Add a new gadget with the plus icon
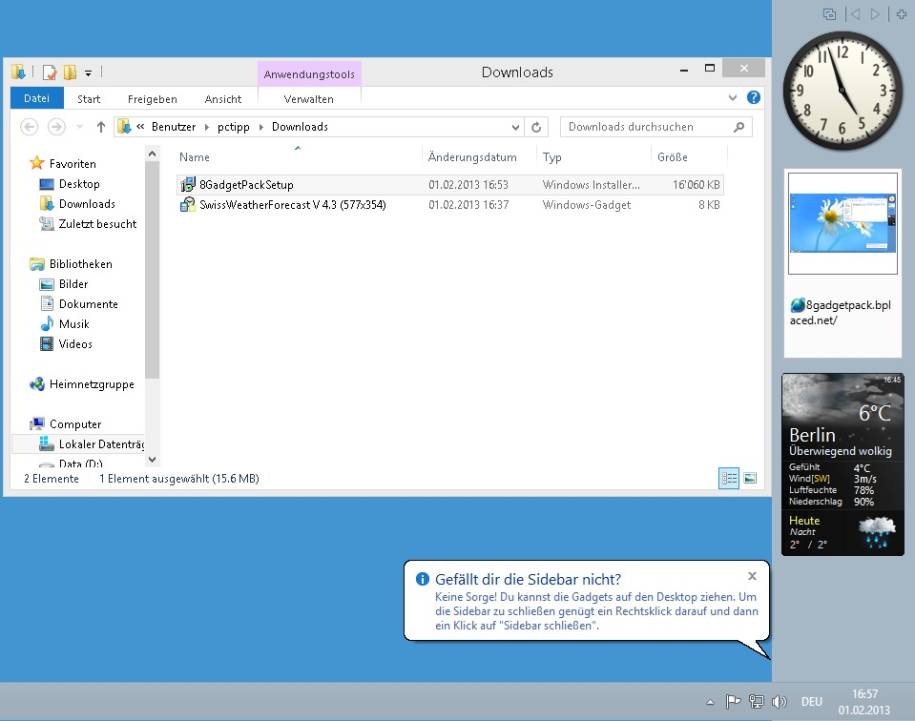Screen dimensions: 915x721 (x=901, y=14)
